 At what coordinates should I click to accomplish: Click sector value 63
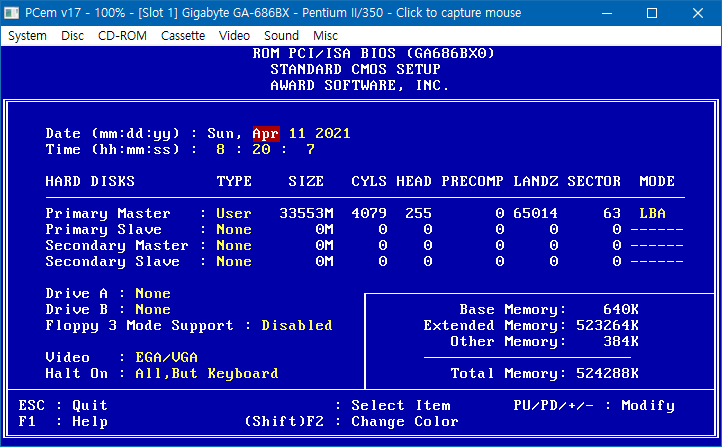click(611, 213)
